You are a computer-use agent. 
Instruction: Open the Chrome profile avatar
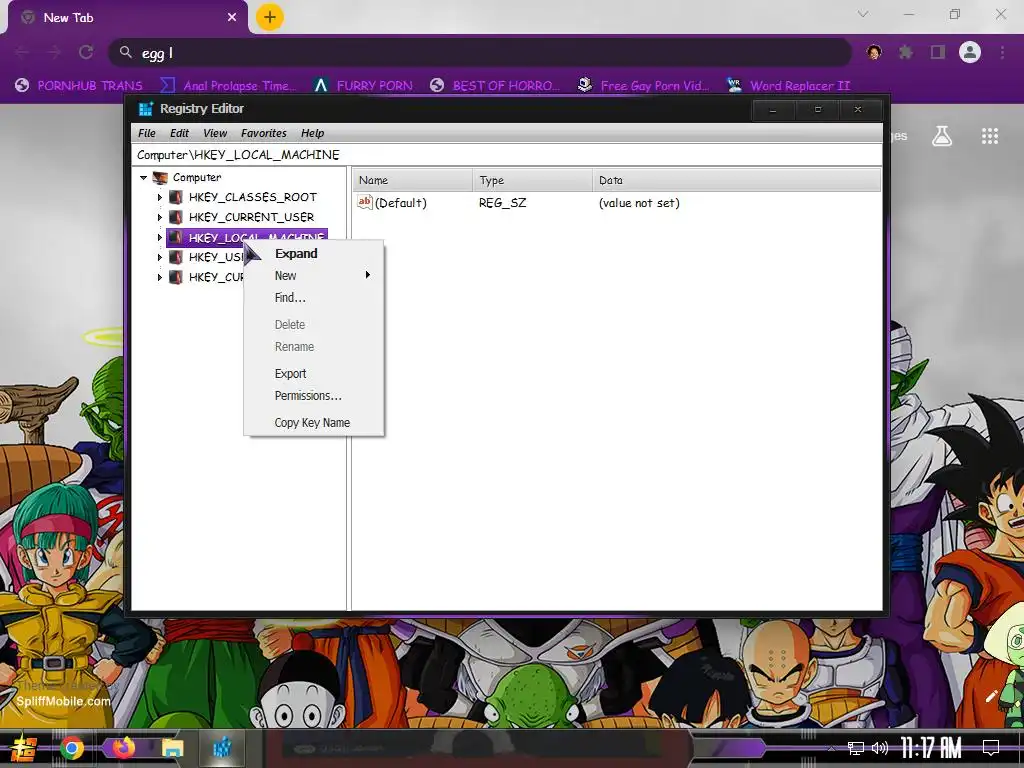point(970,52)
